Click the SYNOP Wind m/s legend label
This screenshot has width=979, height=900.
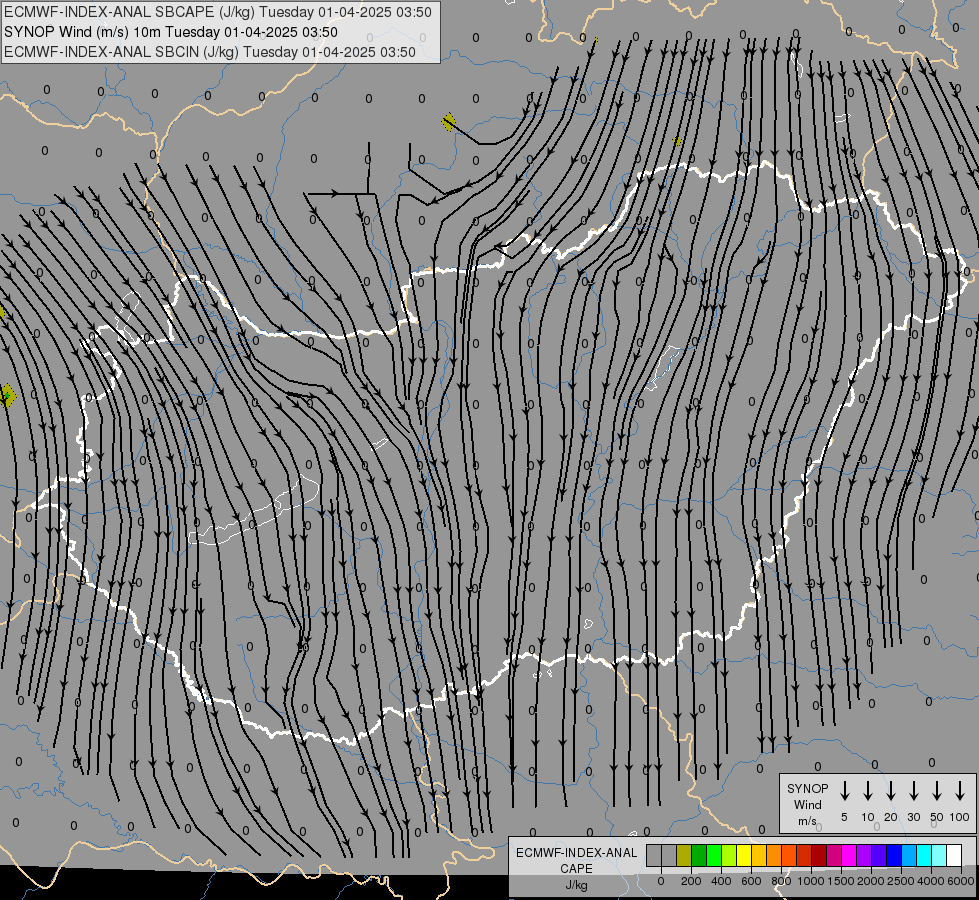tap(807, 805)
